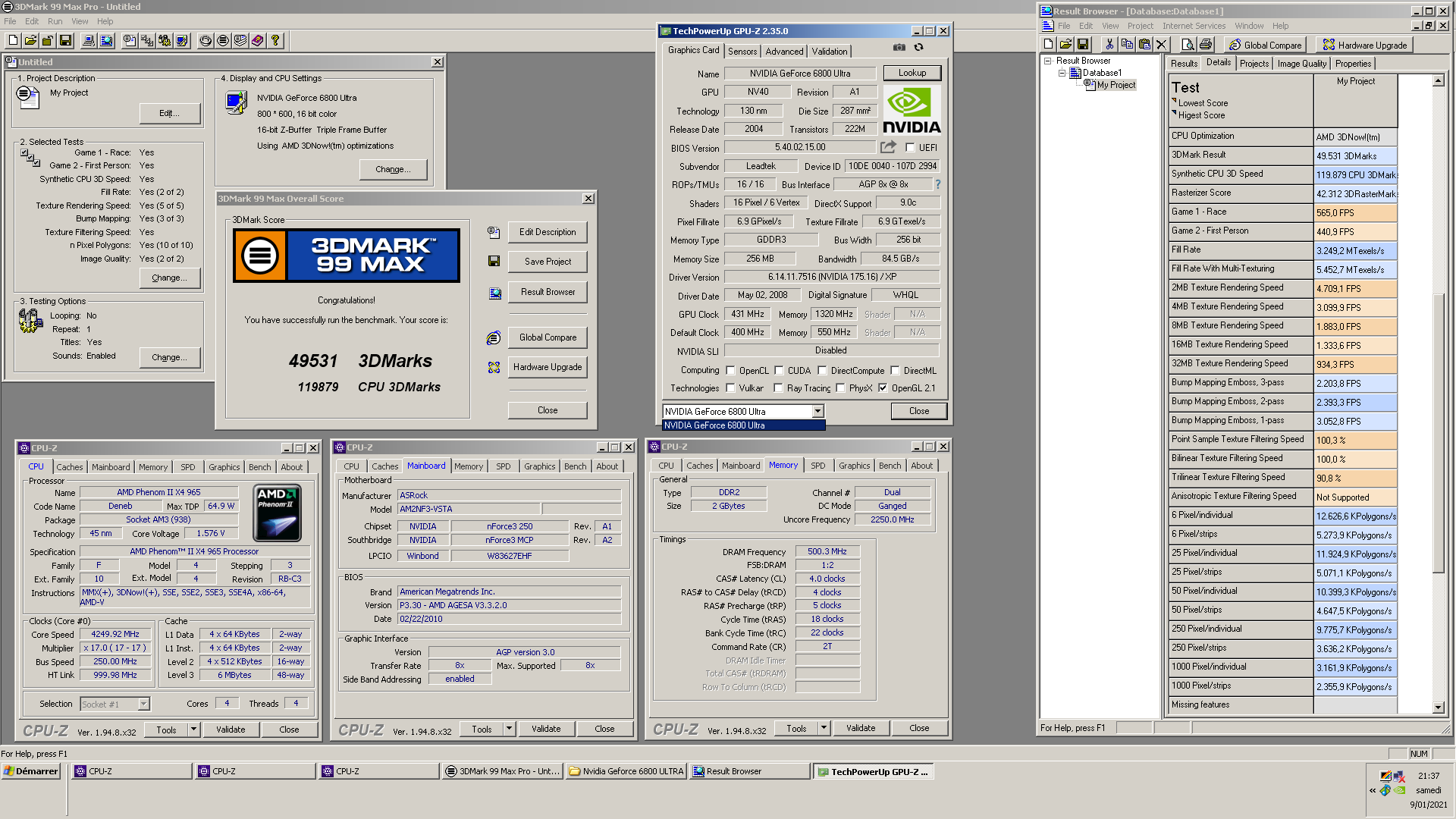Viewport: 1456px width, 819px height.
Task: Click Edit Description in score dialog
Action: [x=548, y=232]
